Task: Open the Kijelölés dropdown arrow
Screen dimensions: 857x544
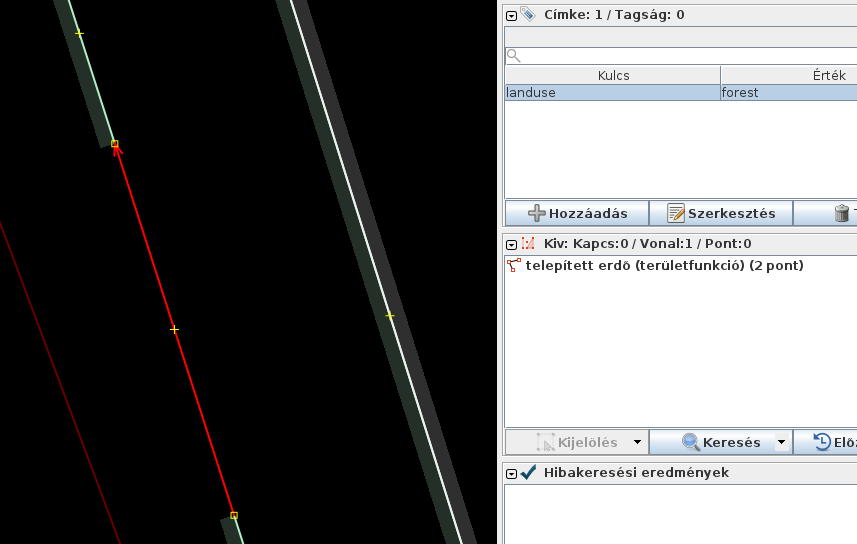Action: click(637, 442)
